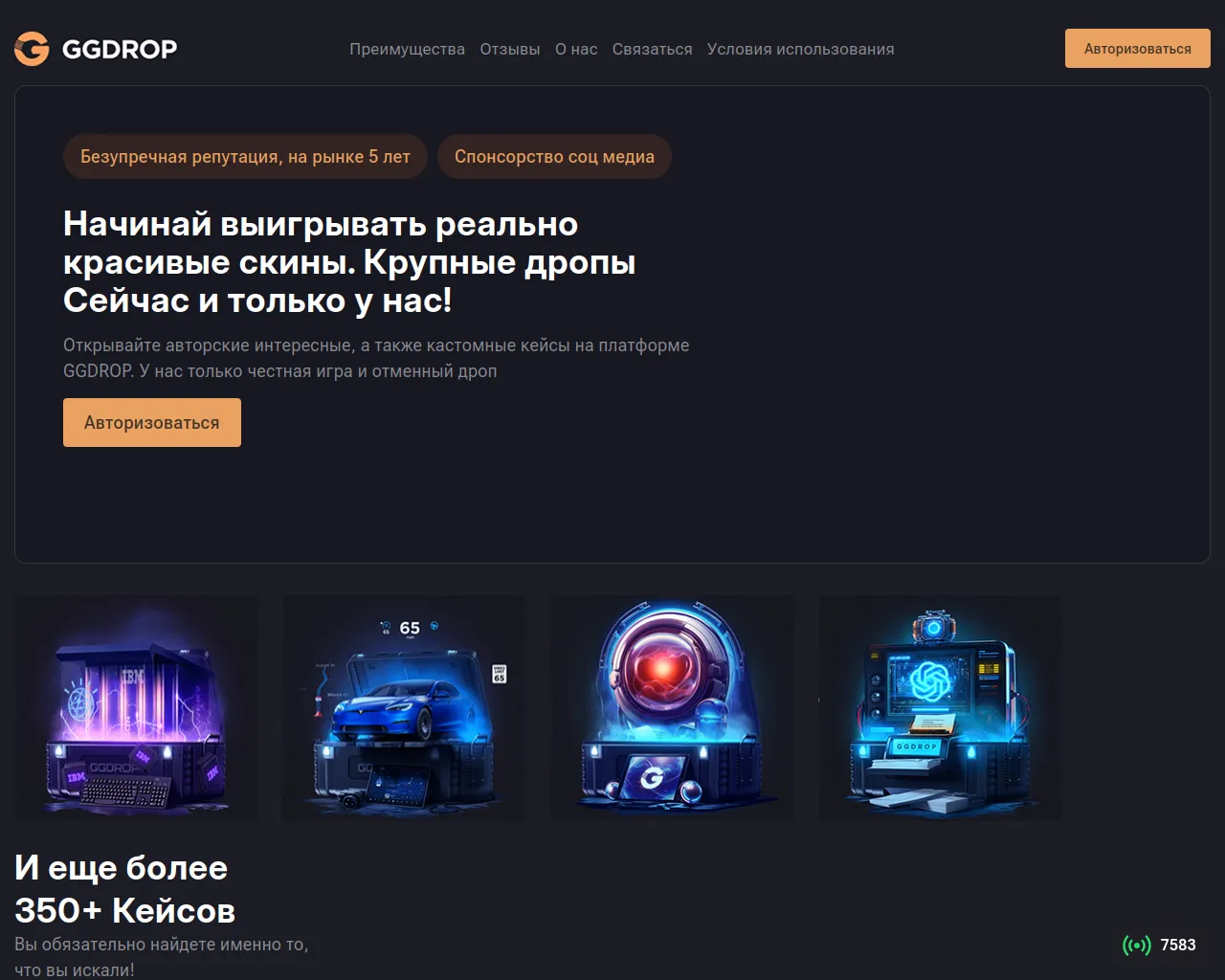This screenshot has height=980, width=1225.
Task: Open the purple IBM case thumbnail
Action: [x=136, y=708]
